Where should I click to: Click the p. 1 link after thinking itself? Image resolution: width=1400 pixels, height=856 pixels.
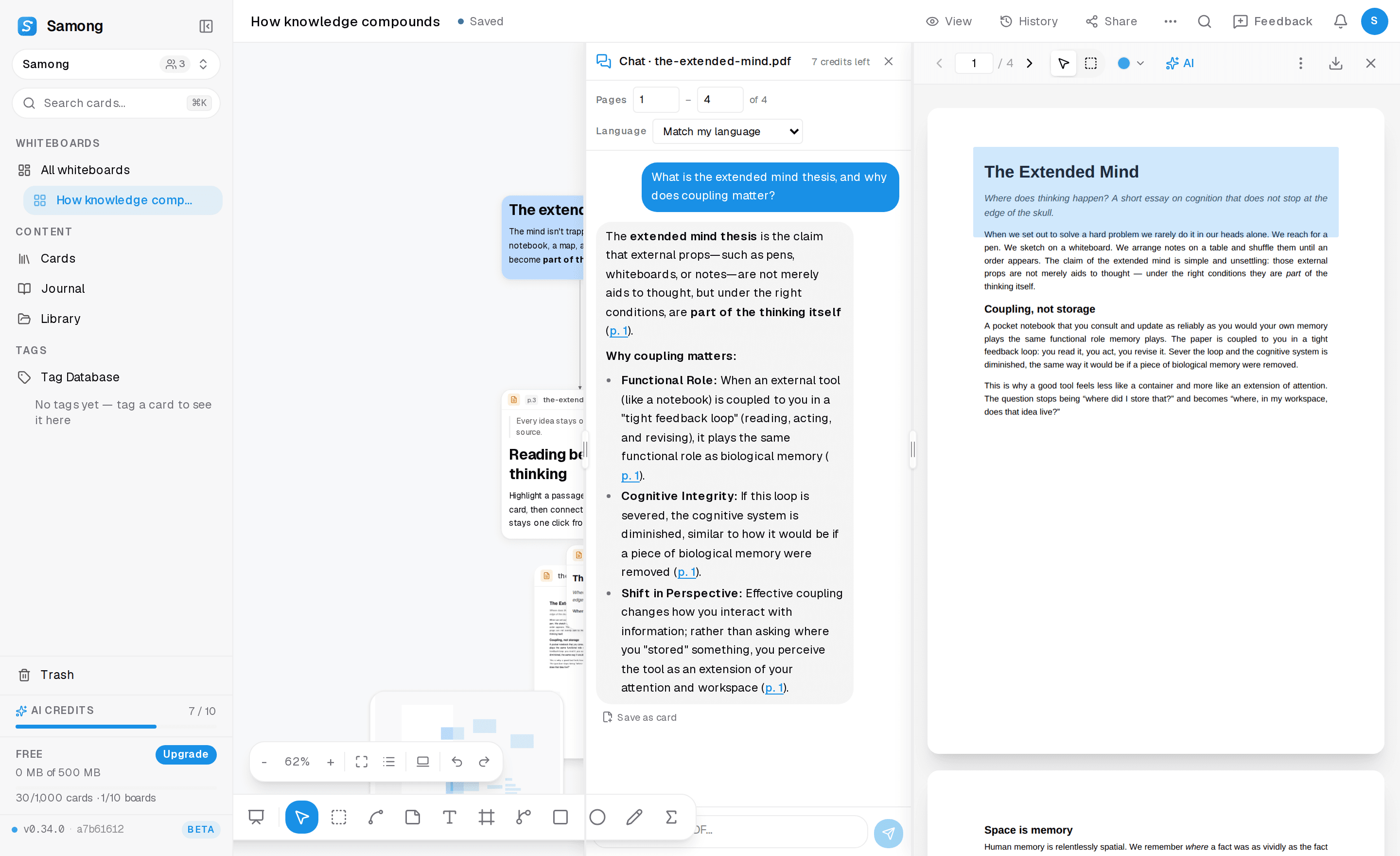tap(619, 331)
